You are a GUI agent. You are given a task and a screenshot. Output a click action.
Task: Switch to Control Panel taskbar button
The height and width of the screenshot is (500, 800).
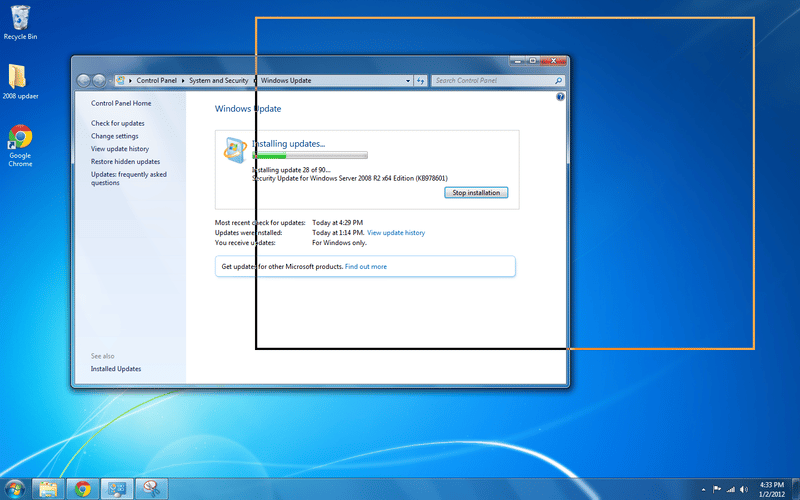pos(117,489)
